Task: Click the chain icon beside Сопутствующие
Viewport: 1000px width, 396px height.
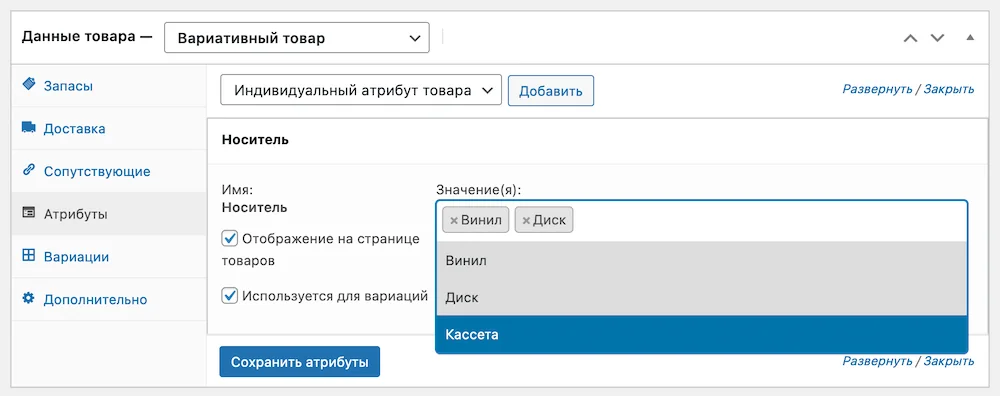Action: [x=29, y=170]
